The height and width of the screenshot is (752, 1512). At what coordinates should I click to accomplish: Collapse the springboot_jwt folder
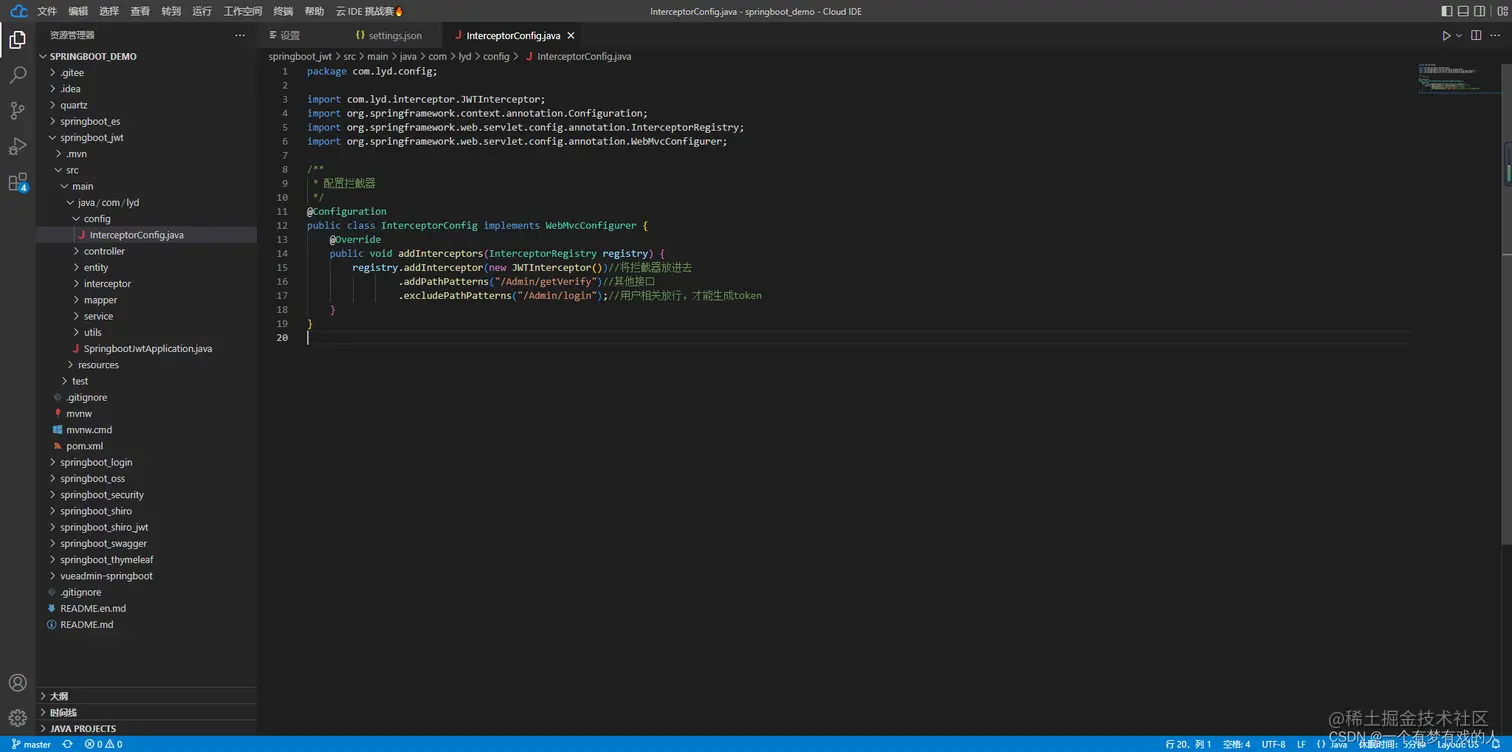point(147,137)
